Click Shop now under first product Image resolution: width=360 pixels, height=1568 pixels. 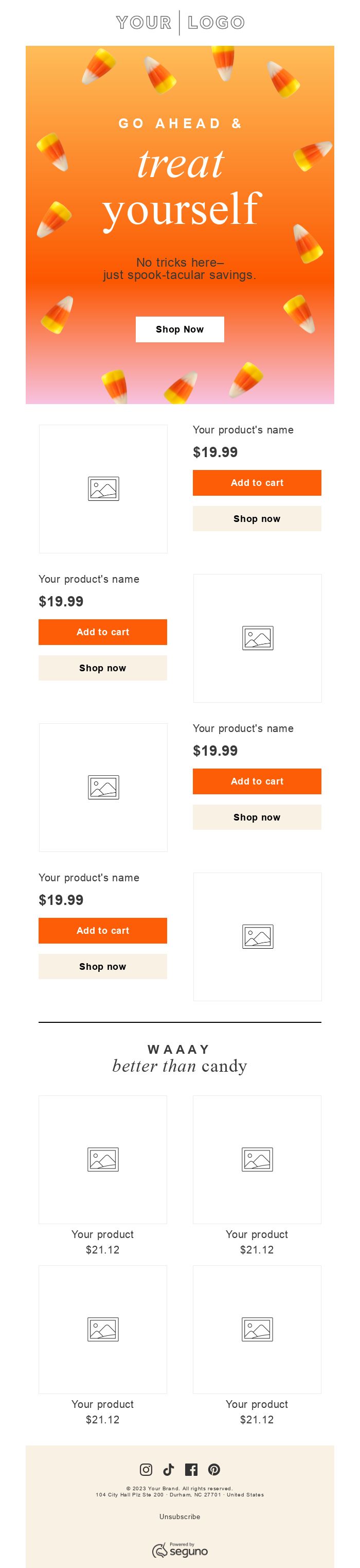[257, 518]
